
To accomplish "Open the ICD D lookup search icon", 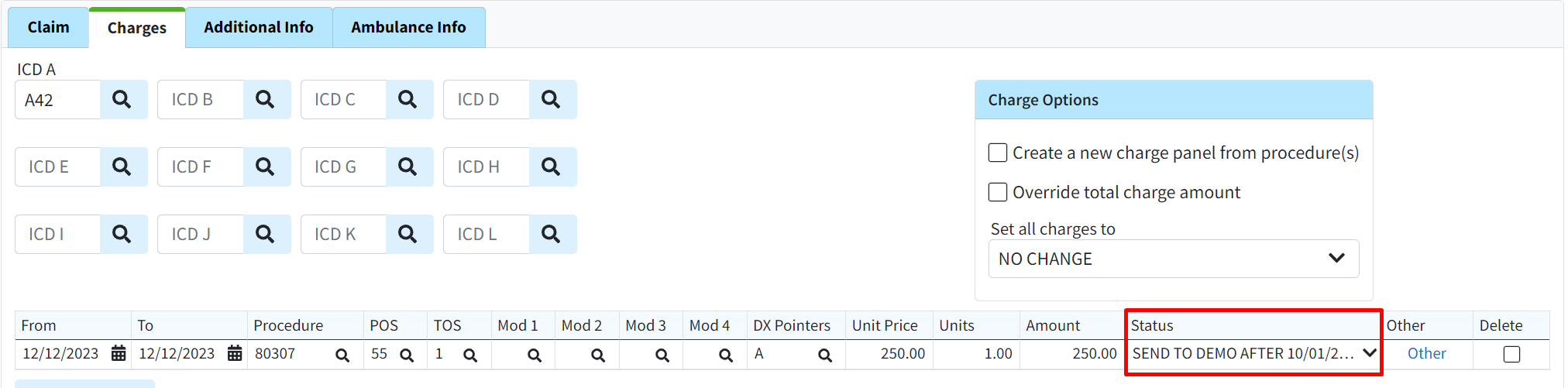I will (551, 100).
